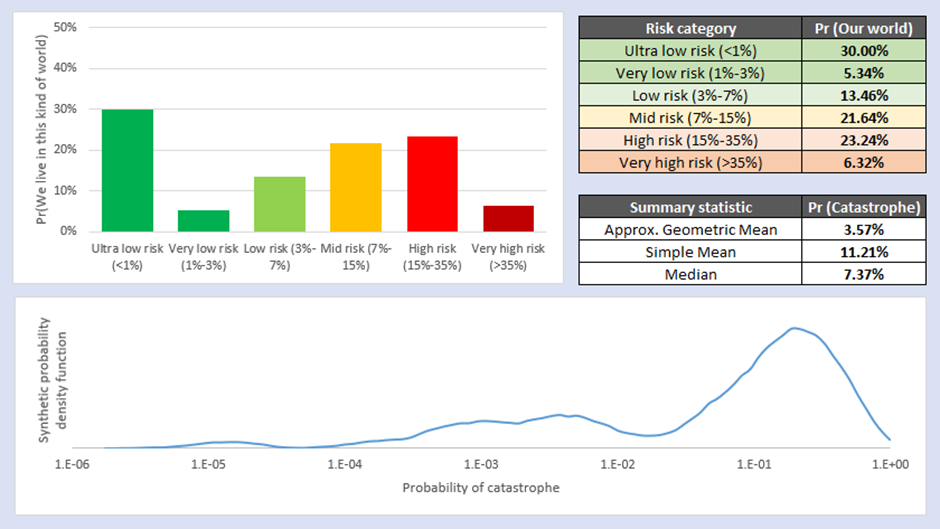940x529 pixels.
Task: Click the peak of the blue density curve
Action: 795,328
